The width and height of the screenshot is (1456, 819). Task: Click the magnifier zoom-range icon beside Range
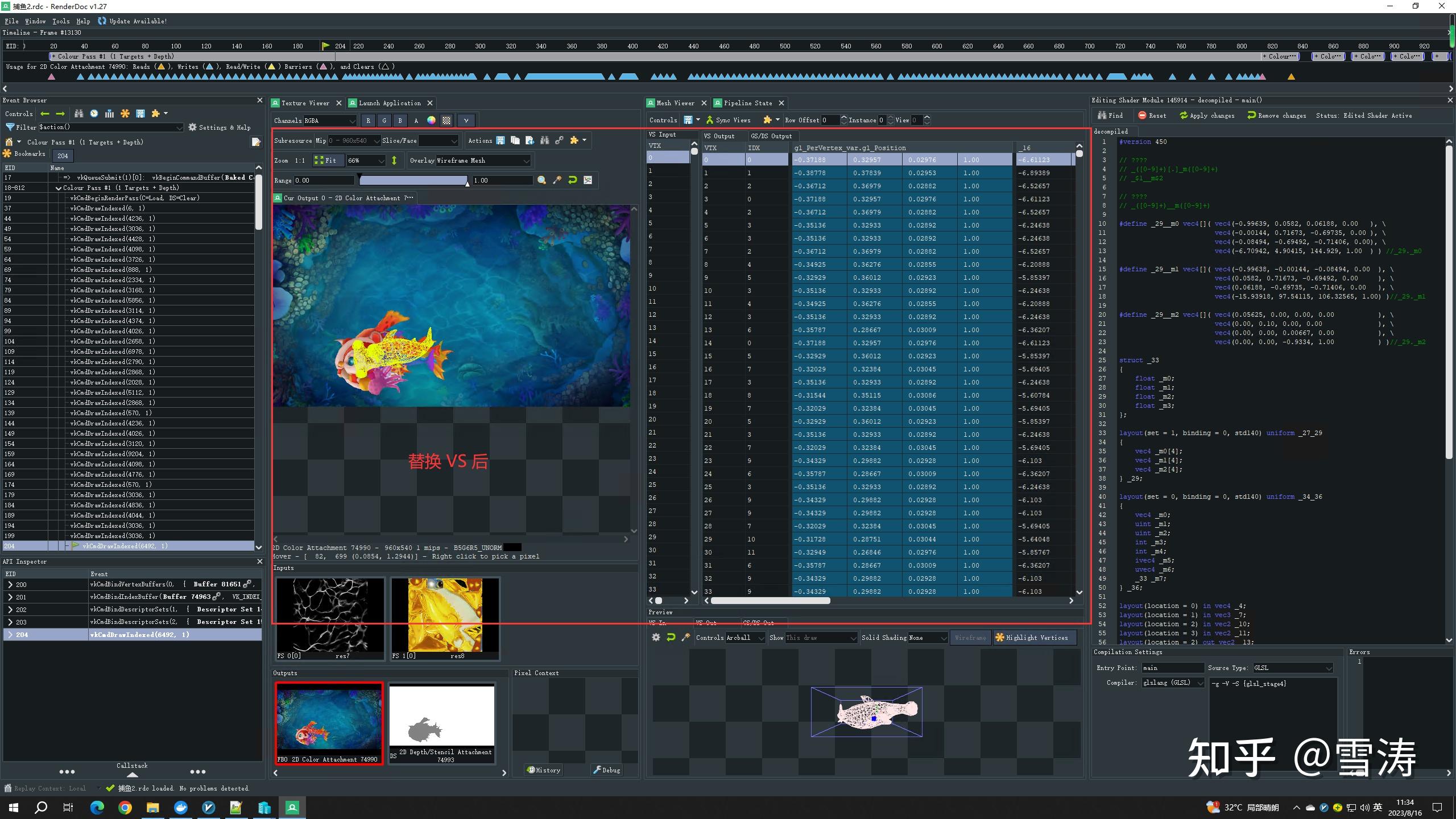(541, 180)
